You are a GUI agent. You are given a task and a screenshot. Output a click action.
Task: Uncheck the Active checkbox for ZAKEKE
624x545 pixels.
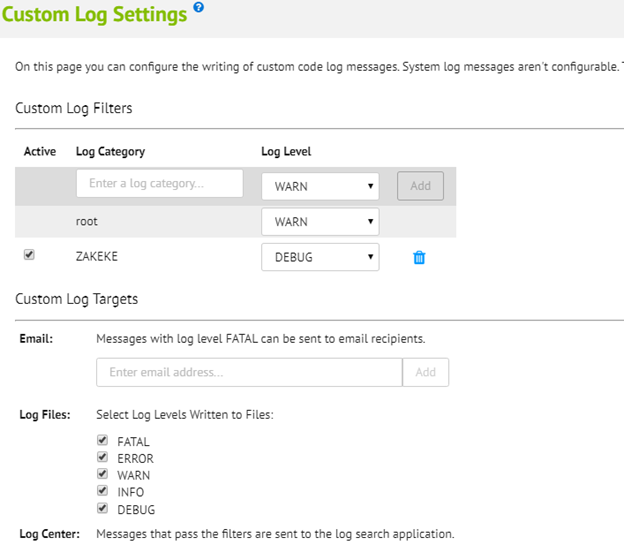[29, 254]
